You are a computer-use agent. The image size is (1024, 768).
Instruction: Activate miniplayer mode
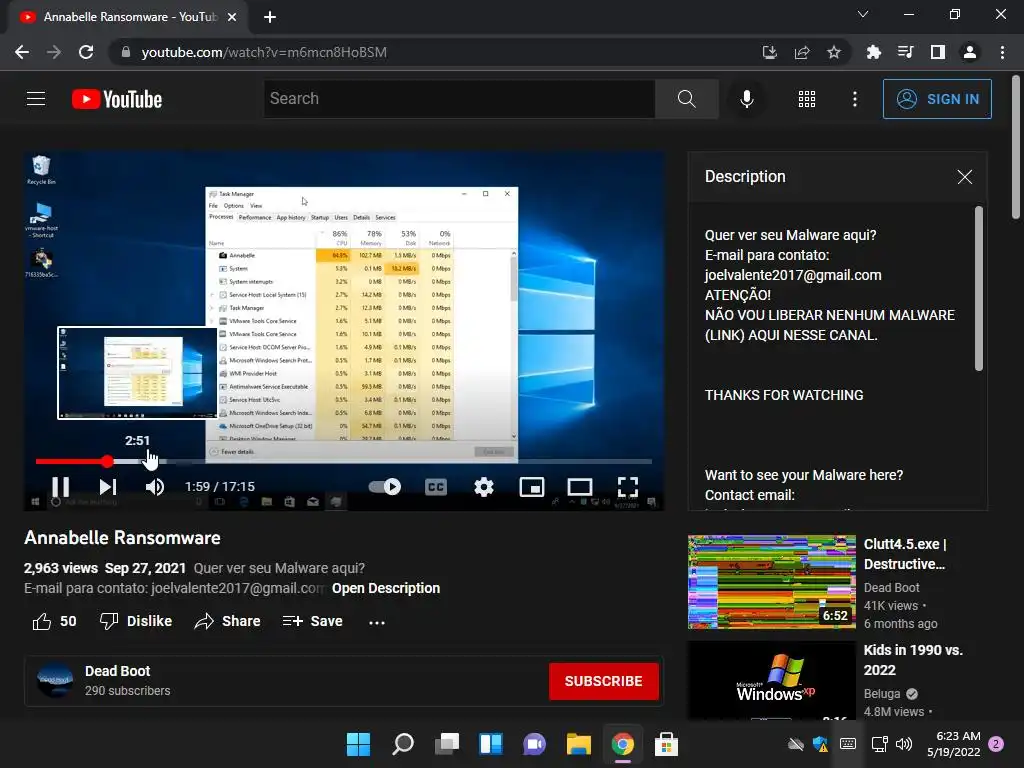pyautogui.click(x=532, y=487)
